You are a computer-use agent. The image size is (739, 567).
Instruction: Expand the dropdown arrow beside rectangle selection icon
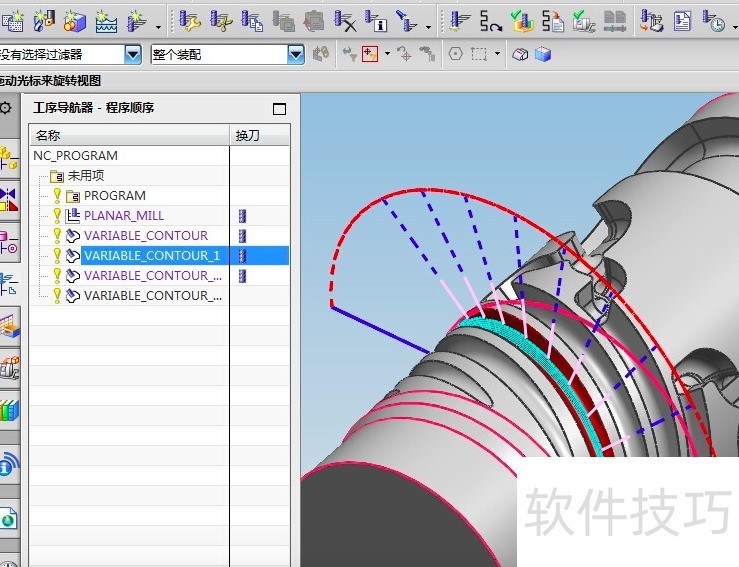[497, 54]
